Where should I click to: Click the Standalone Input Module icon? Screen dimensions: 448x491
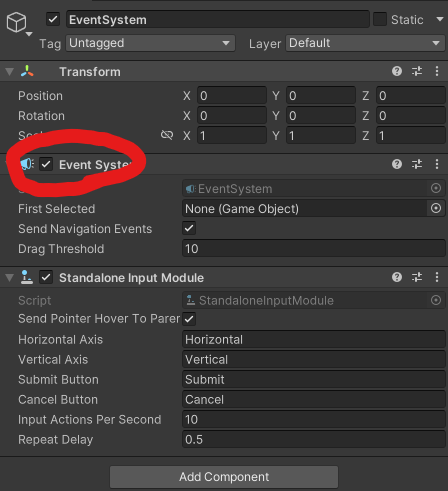pyautogui.click(x=27, y=277)
